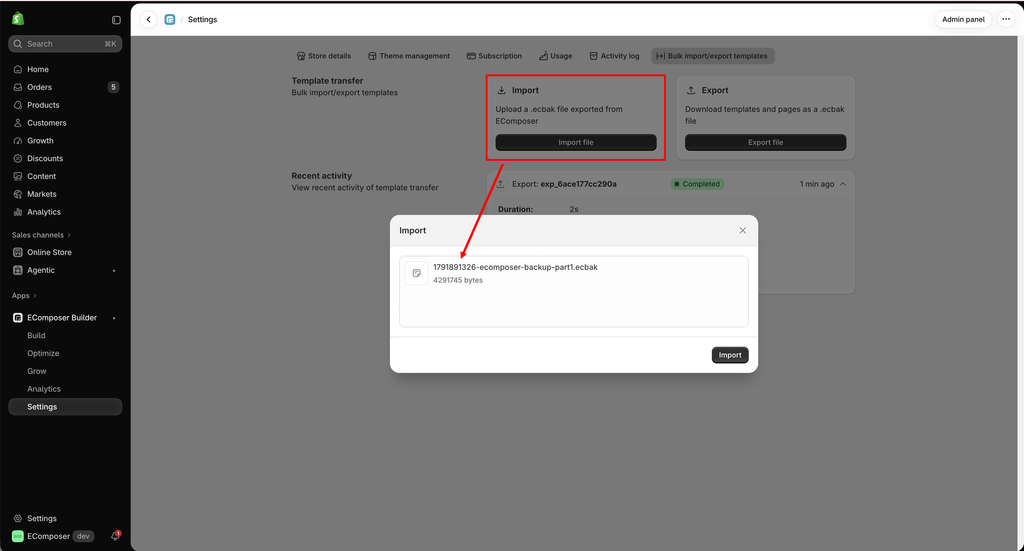Click the Export card upload icon
The image size is (1024, 551).
tap(691, 90)
